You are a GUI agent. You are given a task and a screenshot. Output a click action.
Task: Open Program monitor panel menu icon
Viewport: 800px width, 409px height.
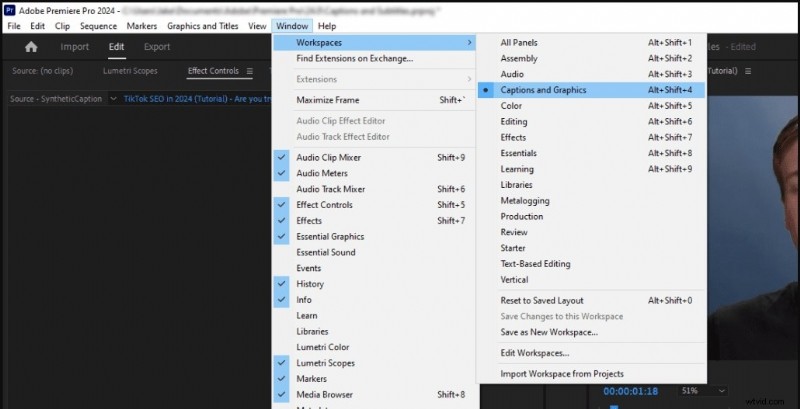[748, 71]
